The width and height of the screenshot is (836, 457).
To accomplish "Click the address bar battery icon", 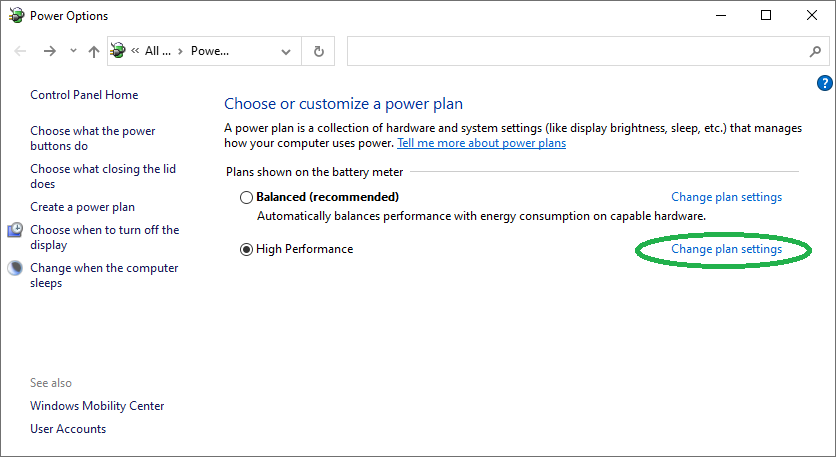I will (x=118, y=51).
